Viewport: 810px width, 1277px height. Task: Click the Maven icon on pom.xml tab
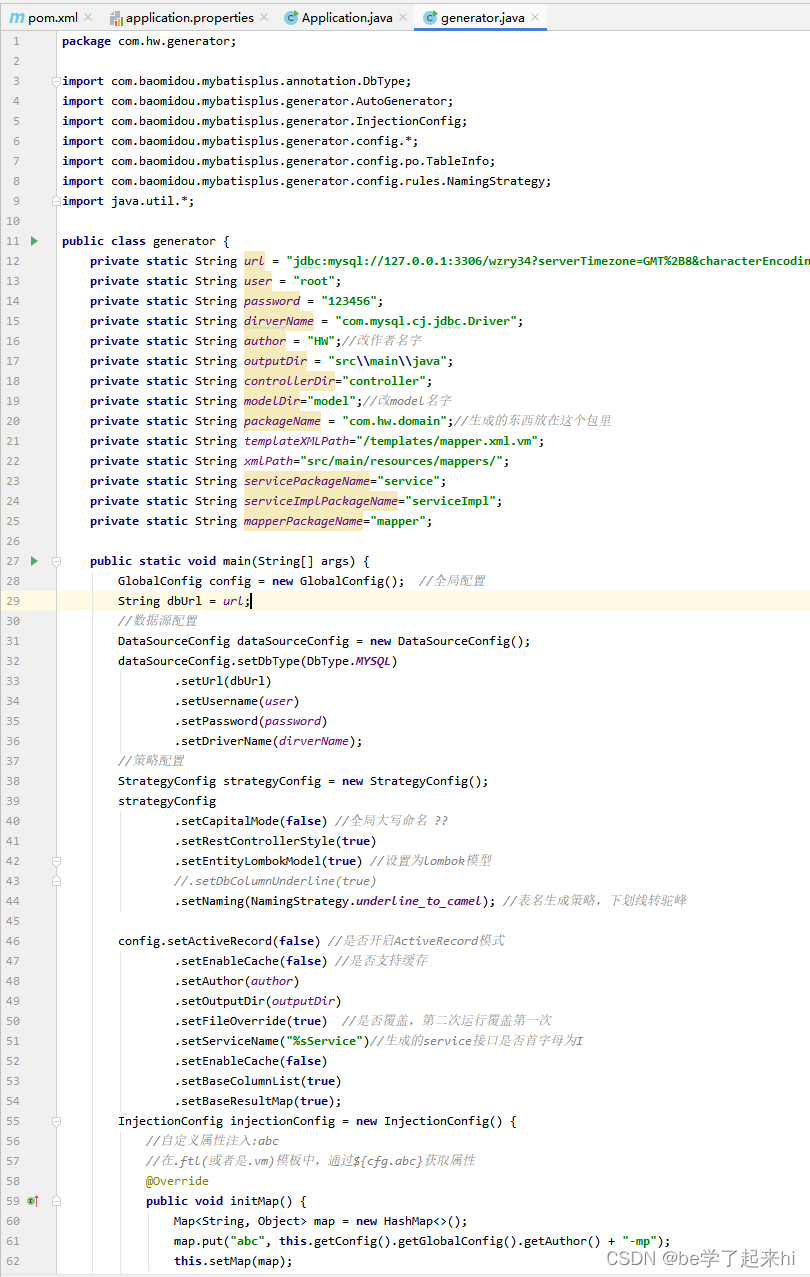17,18
